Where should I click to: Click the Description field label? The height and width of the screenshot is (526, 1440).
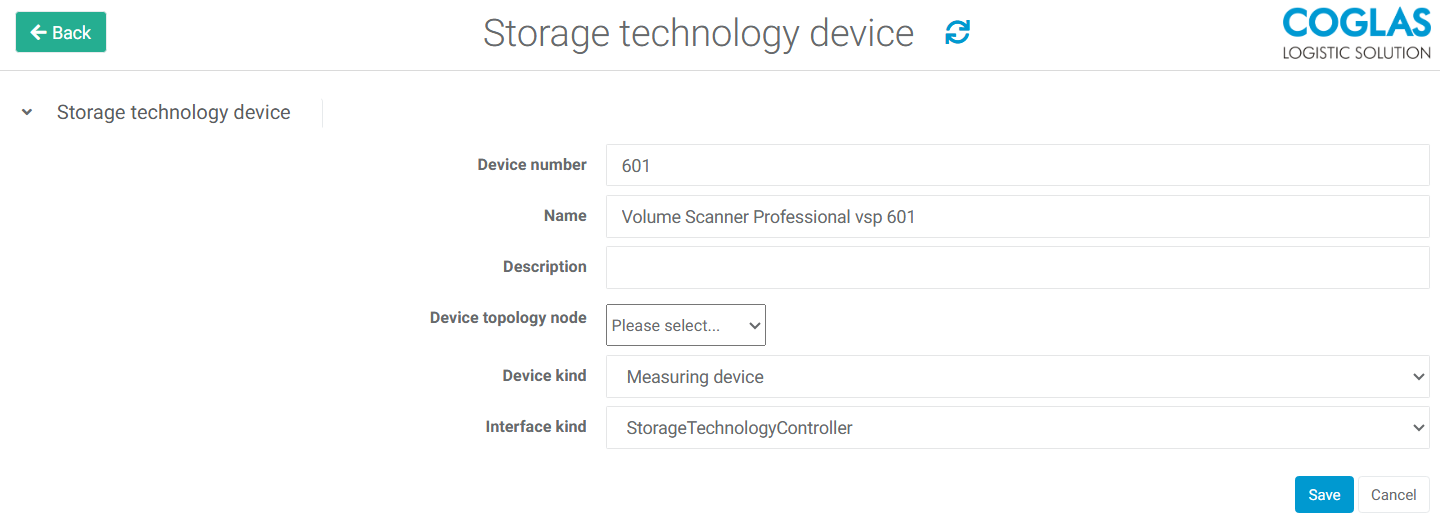[x=545, y=267]
